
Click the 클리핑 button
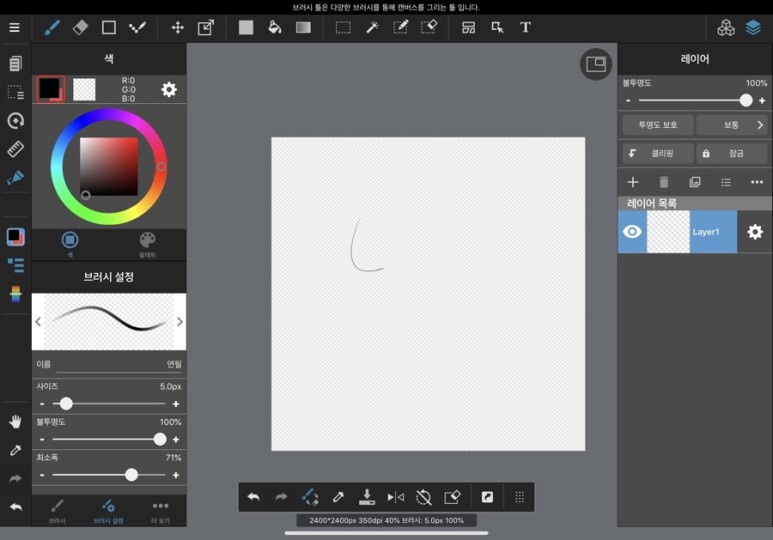point(658,153)
